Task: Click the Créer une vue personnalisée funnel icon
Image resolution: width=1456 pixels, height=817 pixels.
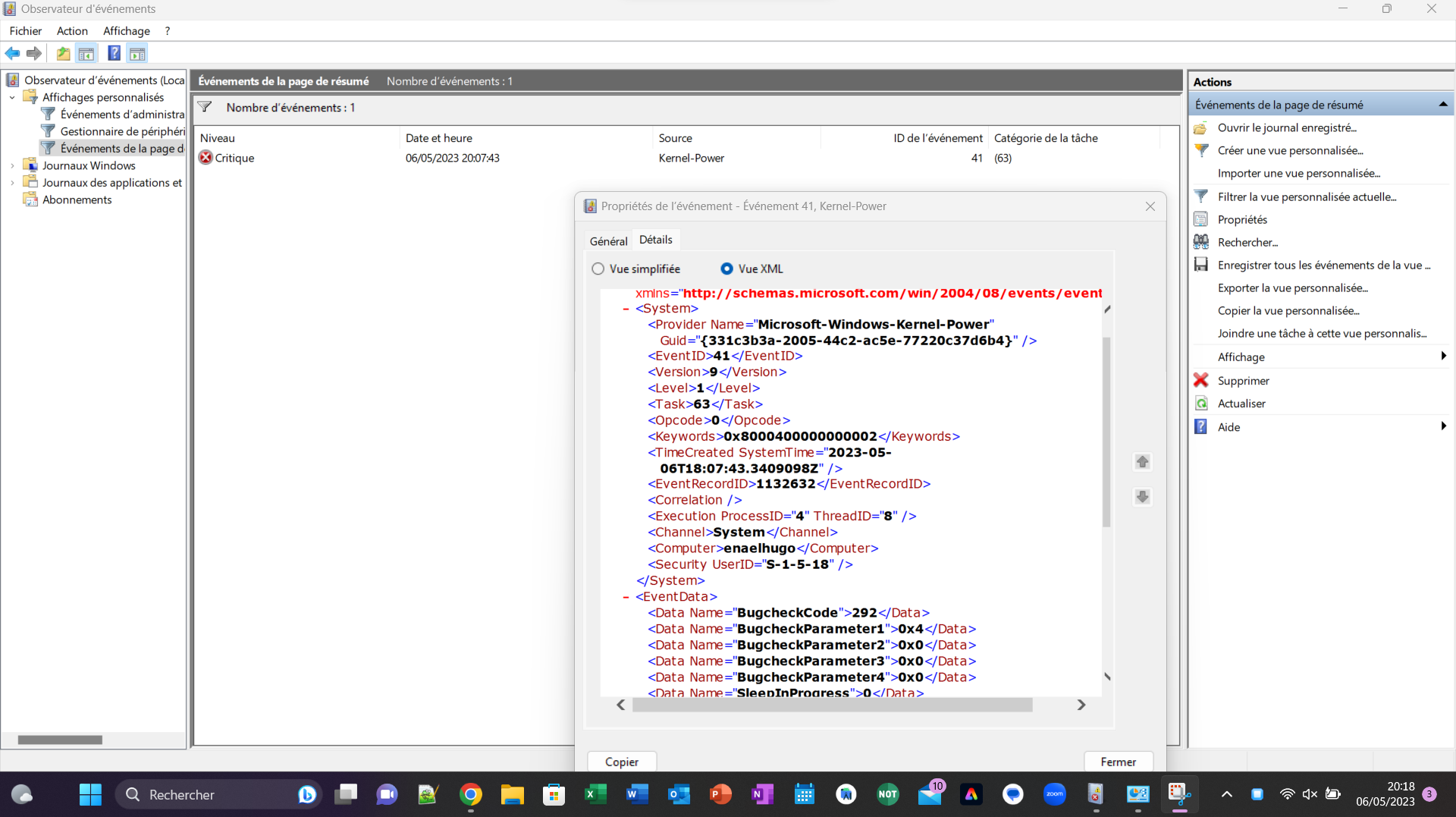Action: pos(1201,150)
